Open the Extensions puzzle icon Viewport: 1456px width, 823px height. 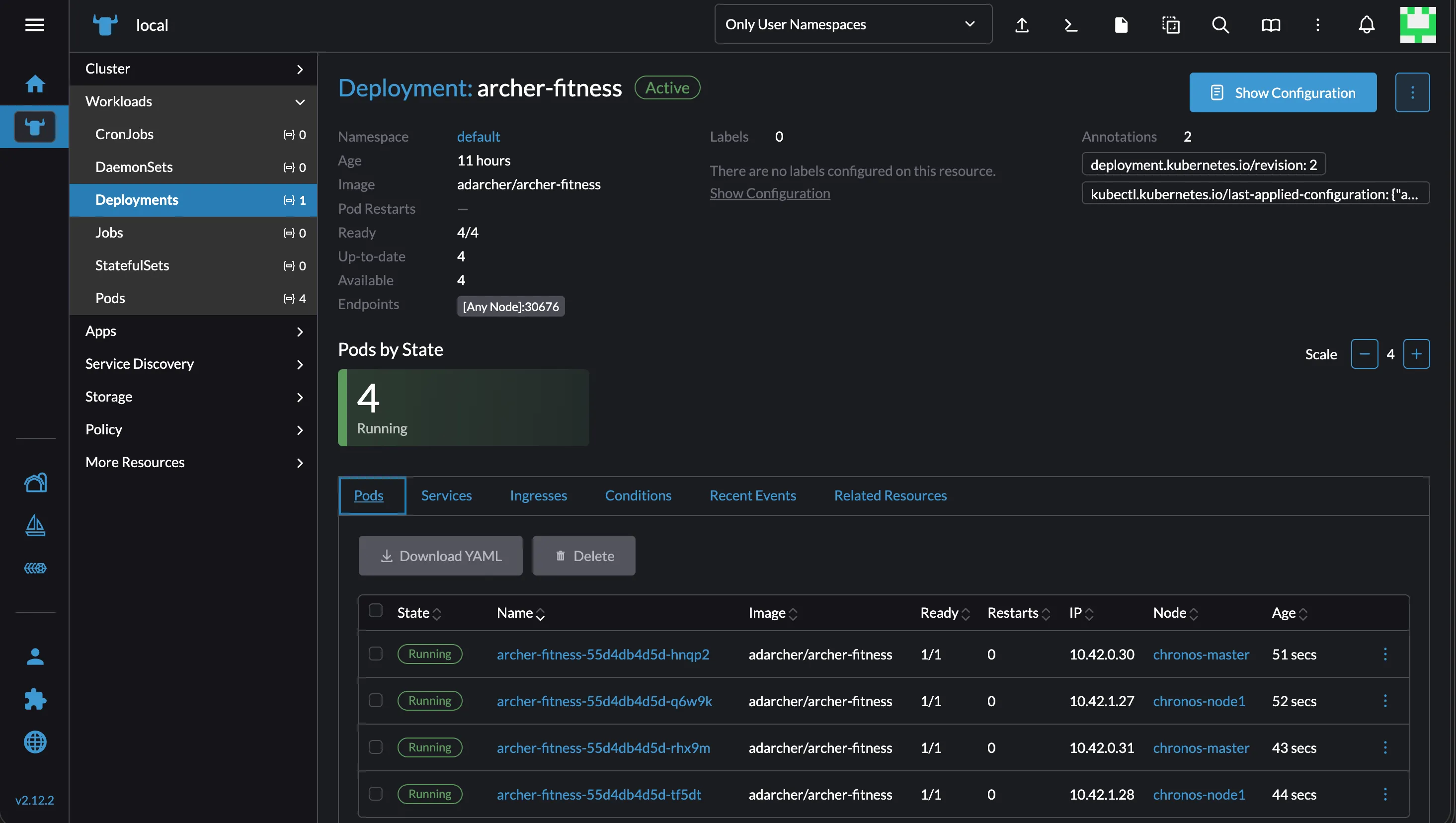35,699
